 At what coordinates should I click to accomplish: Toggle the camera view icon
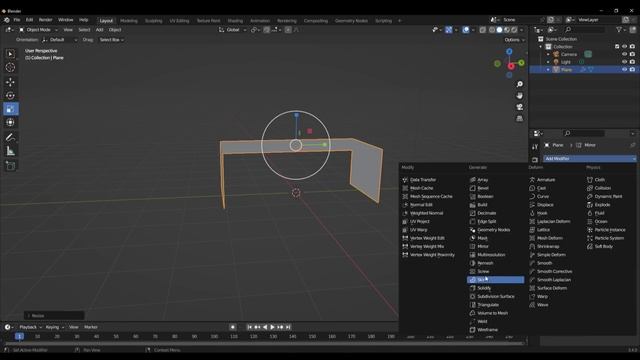(x=519, y=107)
